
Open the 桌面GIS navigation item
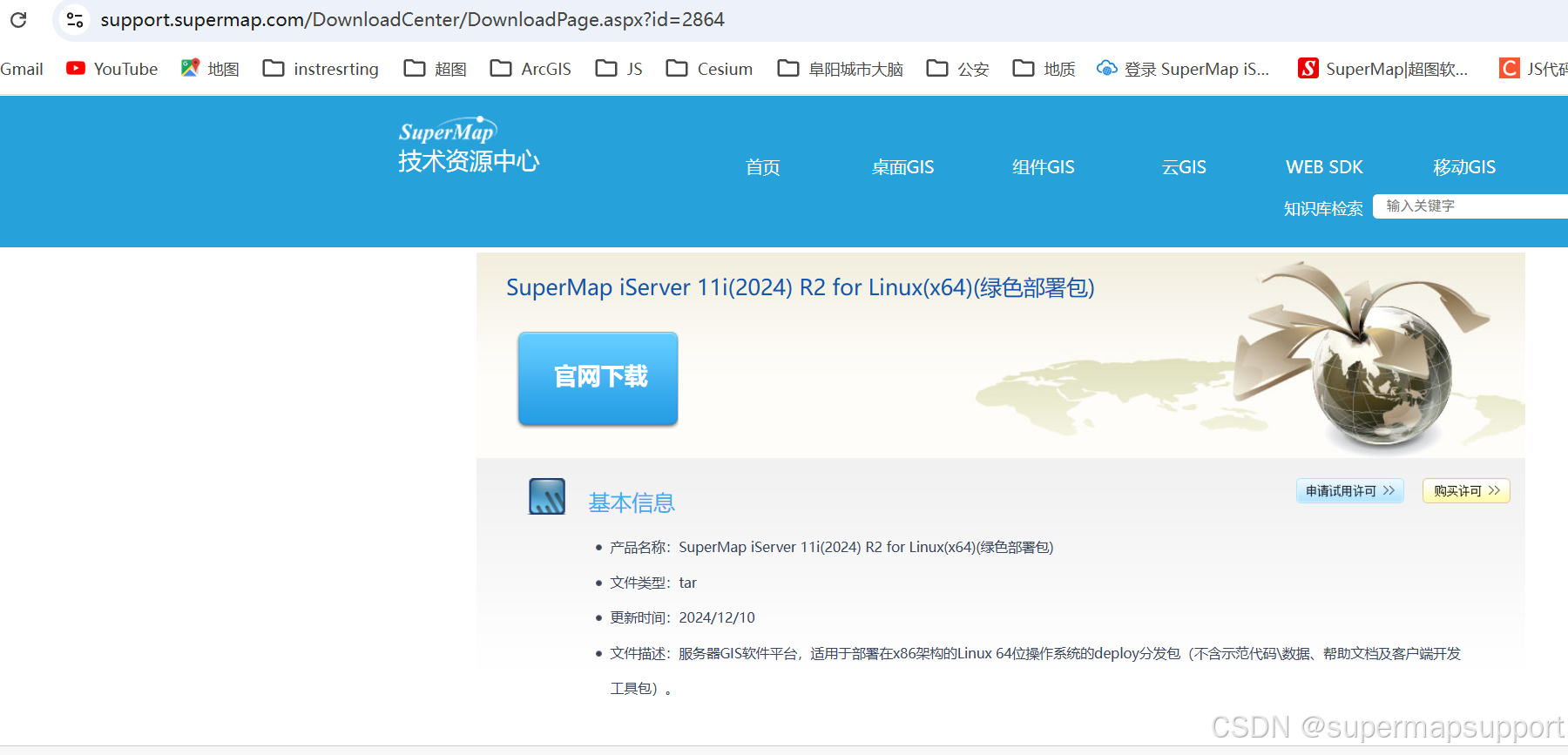[x=903, y=167]
